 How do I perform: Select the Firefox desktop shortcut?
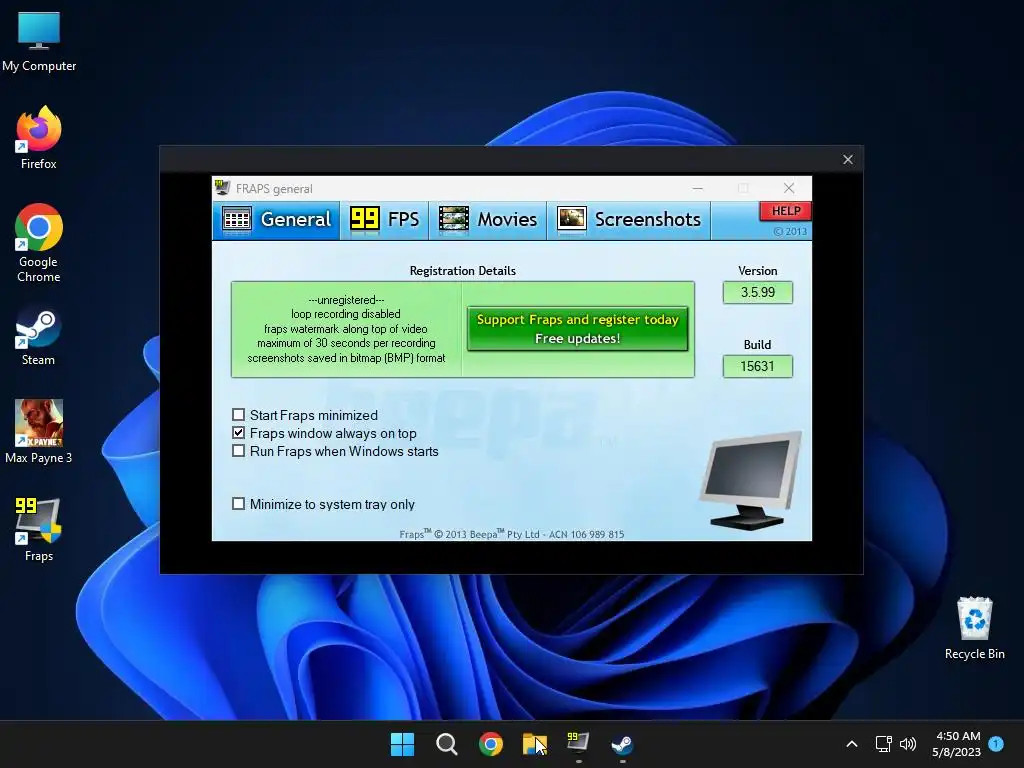39,138
